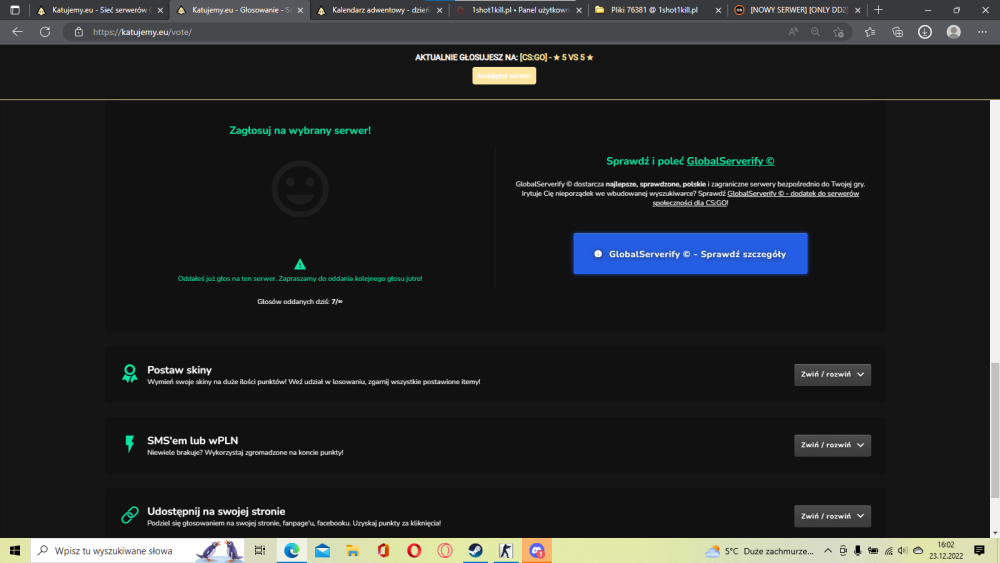Close the Pliki 76381 tab
Screen dimensions: 1000x563
(718, 10)
